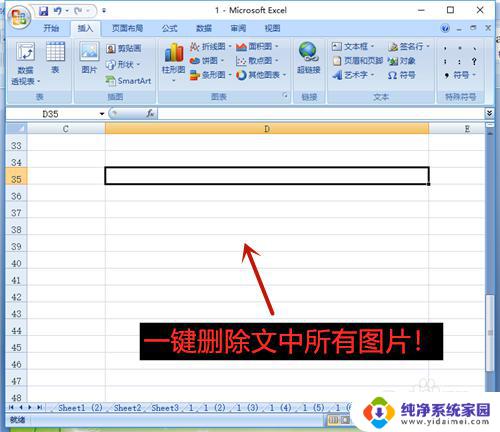The width and height of the screenshot is (500, 432).
Task: Switch to the 数据 tab
Action: pyautogui.click(x=204, y=28)
